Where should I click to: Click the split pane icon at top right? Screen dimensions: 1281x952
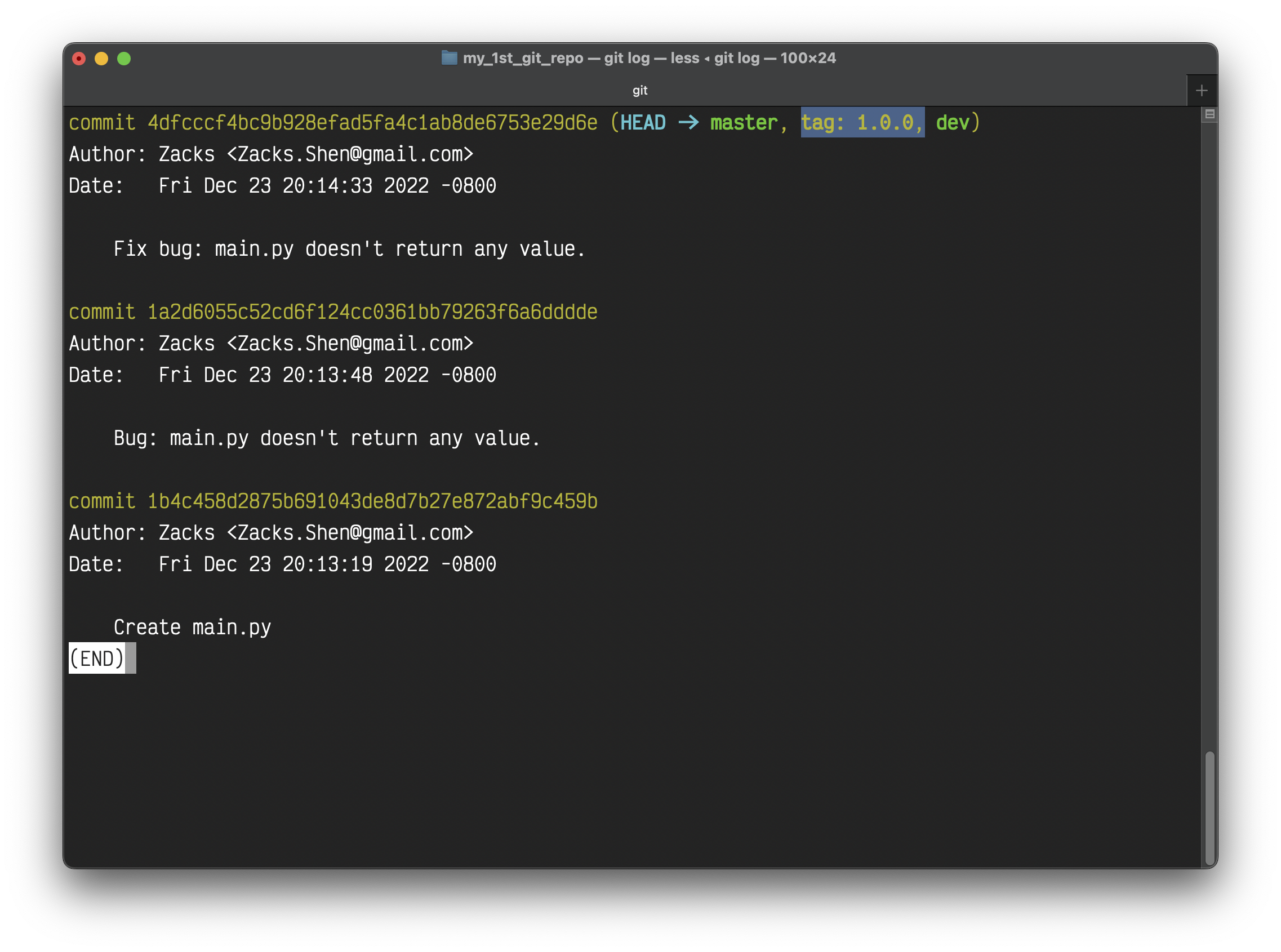point(1209,114)
